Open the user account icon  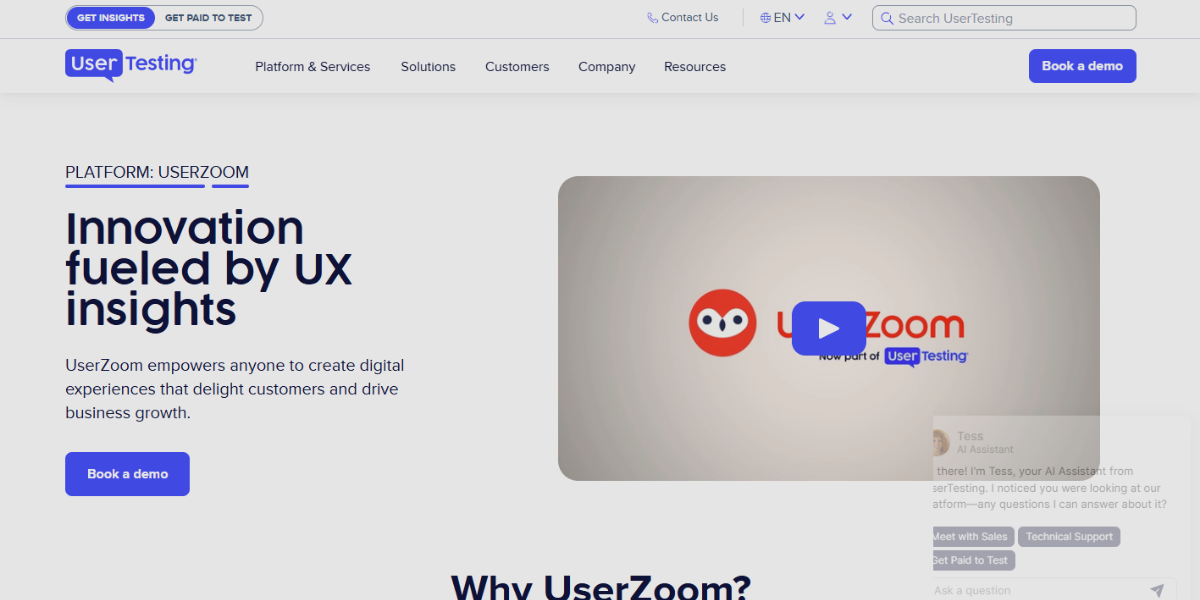pyautogui.click(x=831, y=17)
